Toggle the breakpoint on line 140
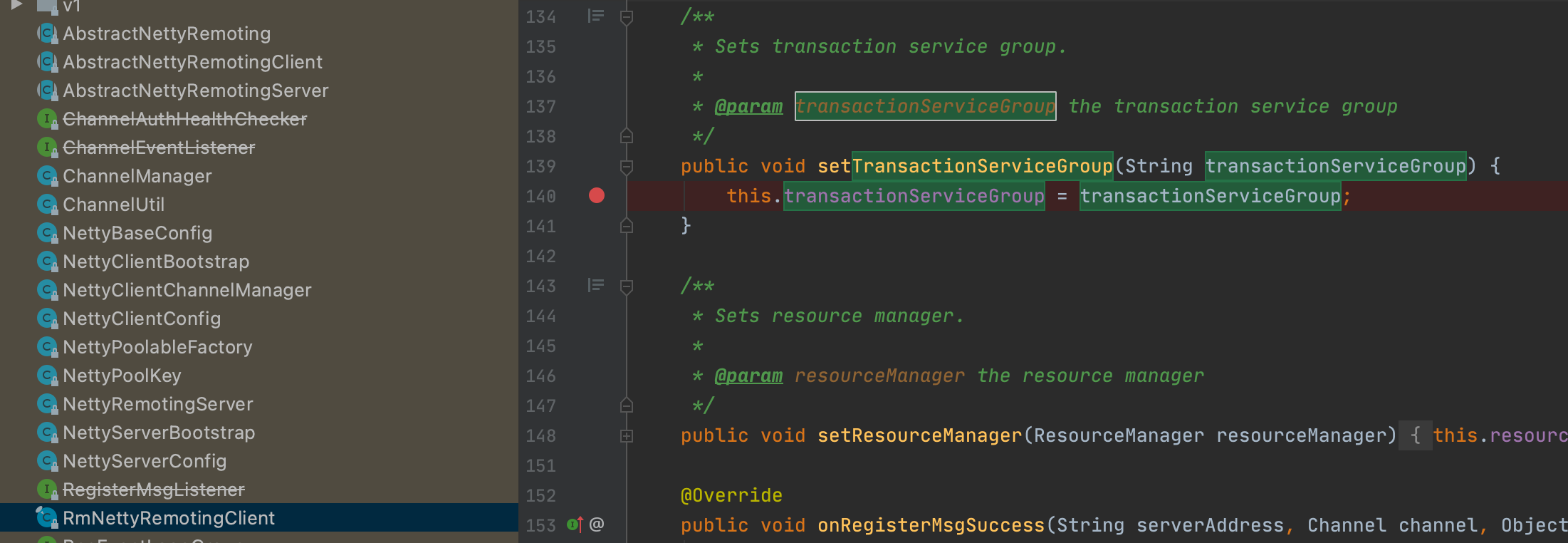The height and width of the screenshot is (543, 1568). pos(597,196)
